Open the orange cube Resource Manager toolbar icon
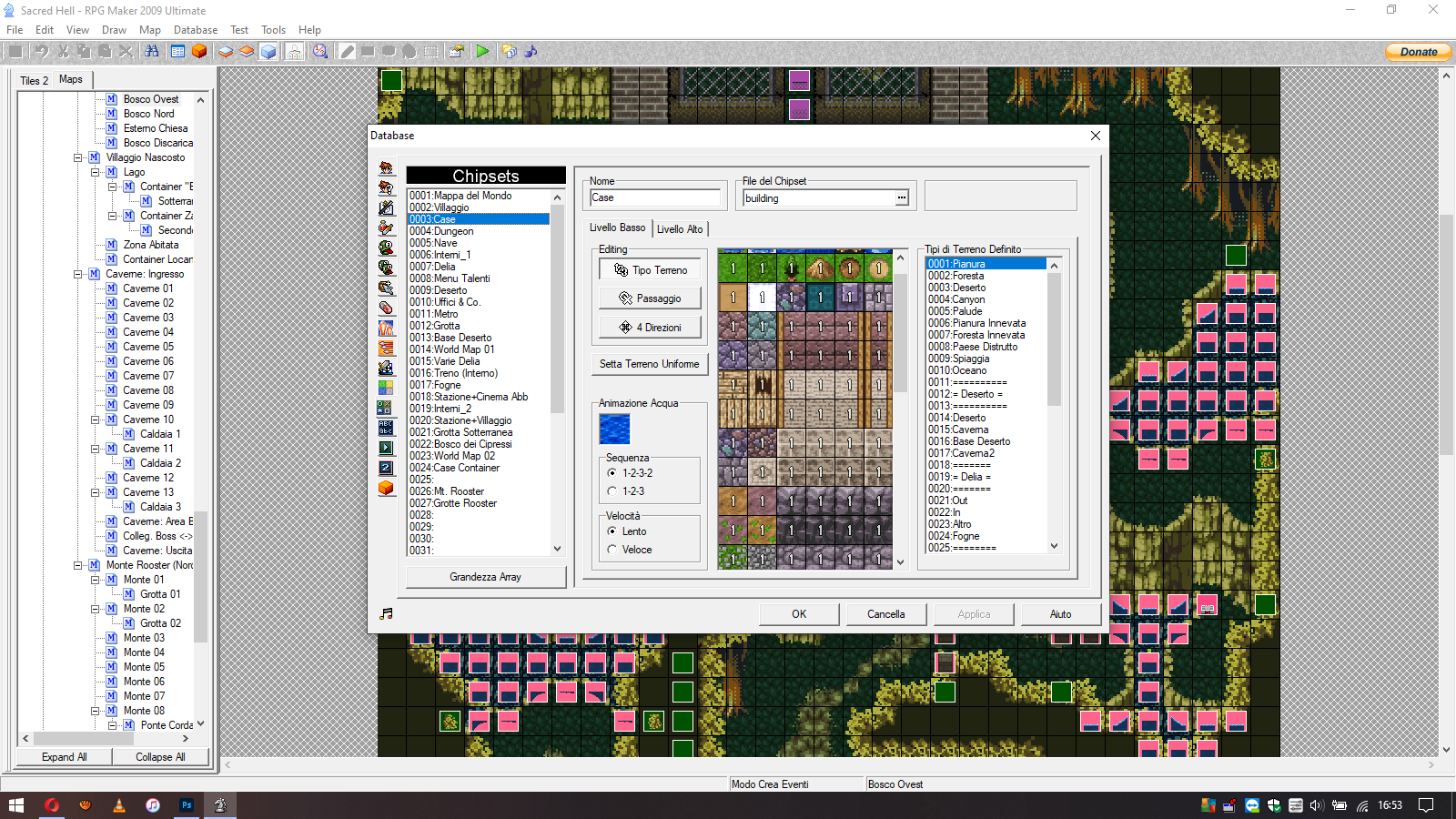This screenshot has width=1456, height=819. pyautogui.click(x=199, y=51)
